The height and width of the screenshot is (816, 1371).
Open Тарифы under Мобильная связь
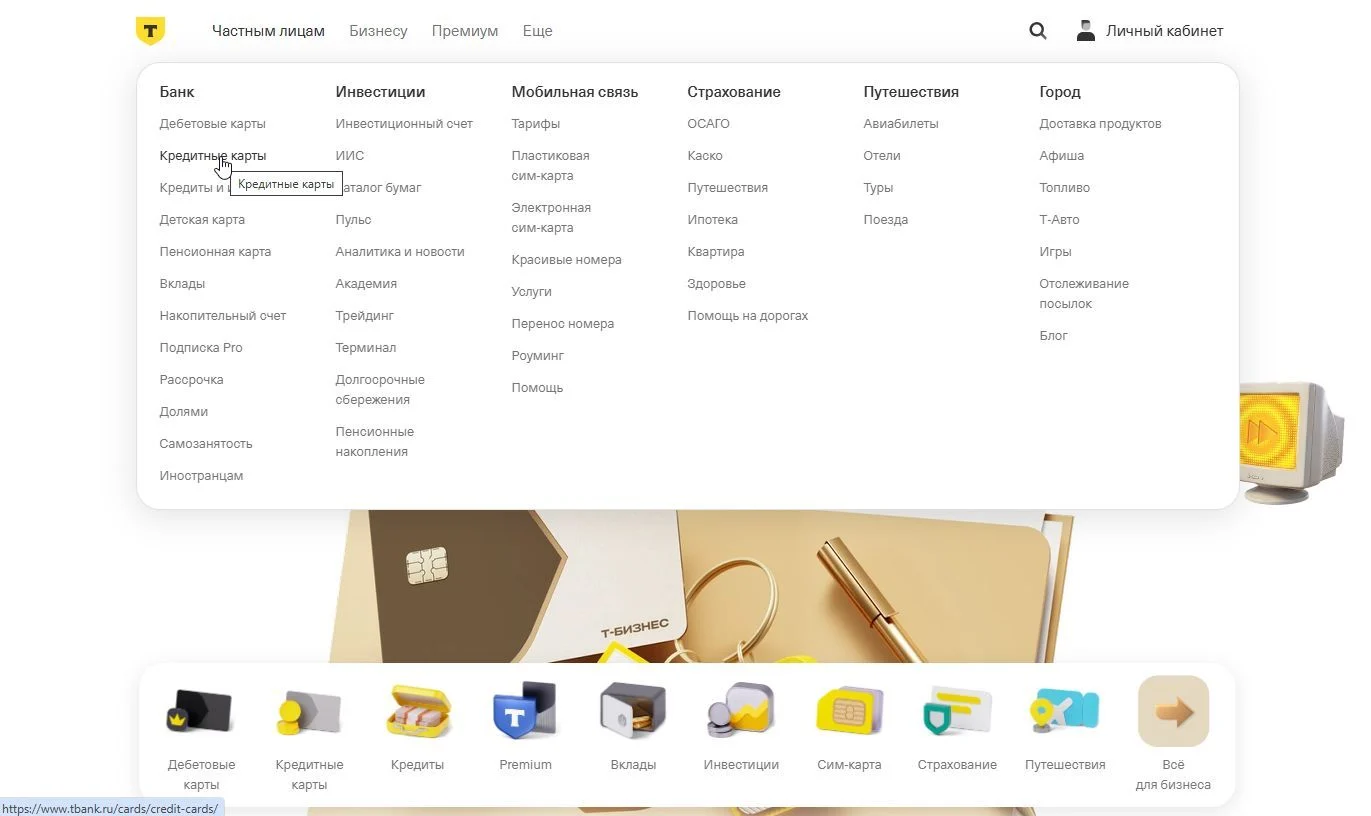click(x=536, y=124)
